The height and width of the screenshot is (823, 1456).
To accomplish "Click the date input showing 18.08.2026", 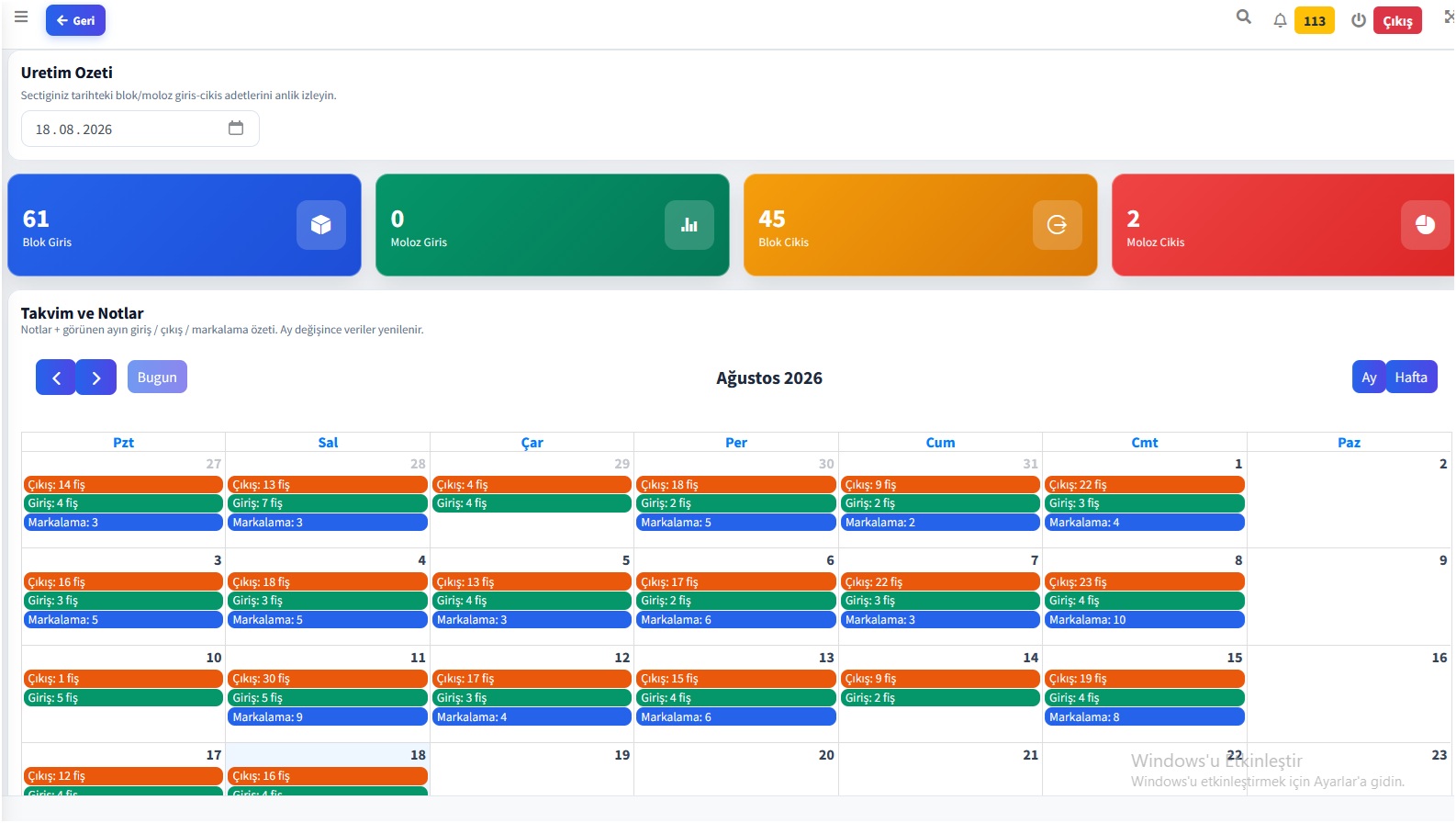I will [x=140, y=130].
